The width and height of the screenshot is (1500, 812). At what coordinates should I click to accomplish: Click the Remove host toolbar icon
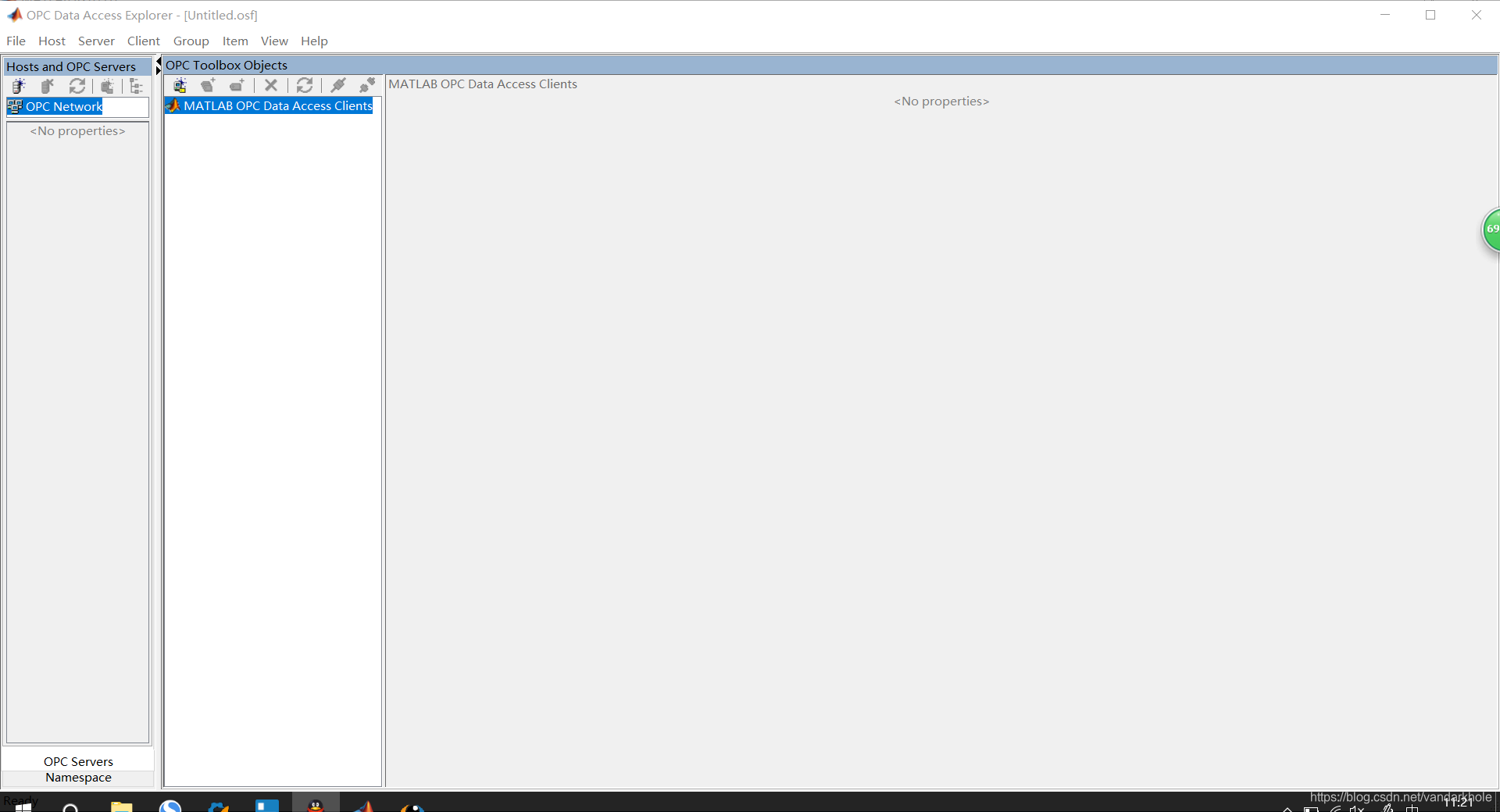pos(48,86)
